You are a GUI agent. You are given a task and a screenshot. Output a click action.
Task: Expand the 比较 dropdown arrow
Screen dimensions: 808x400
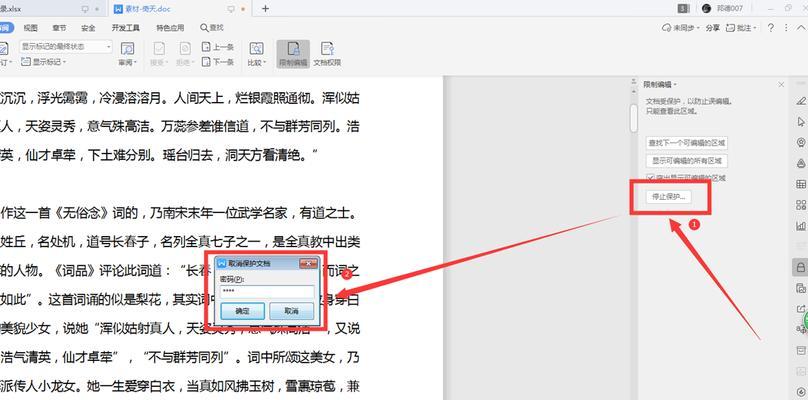click(264, 63)
